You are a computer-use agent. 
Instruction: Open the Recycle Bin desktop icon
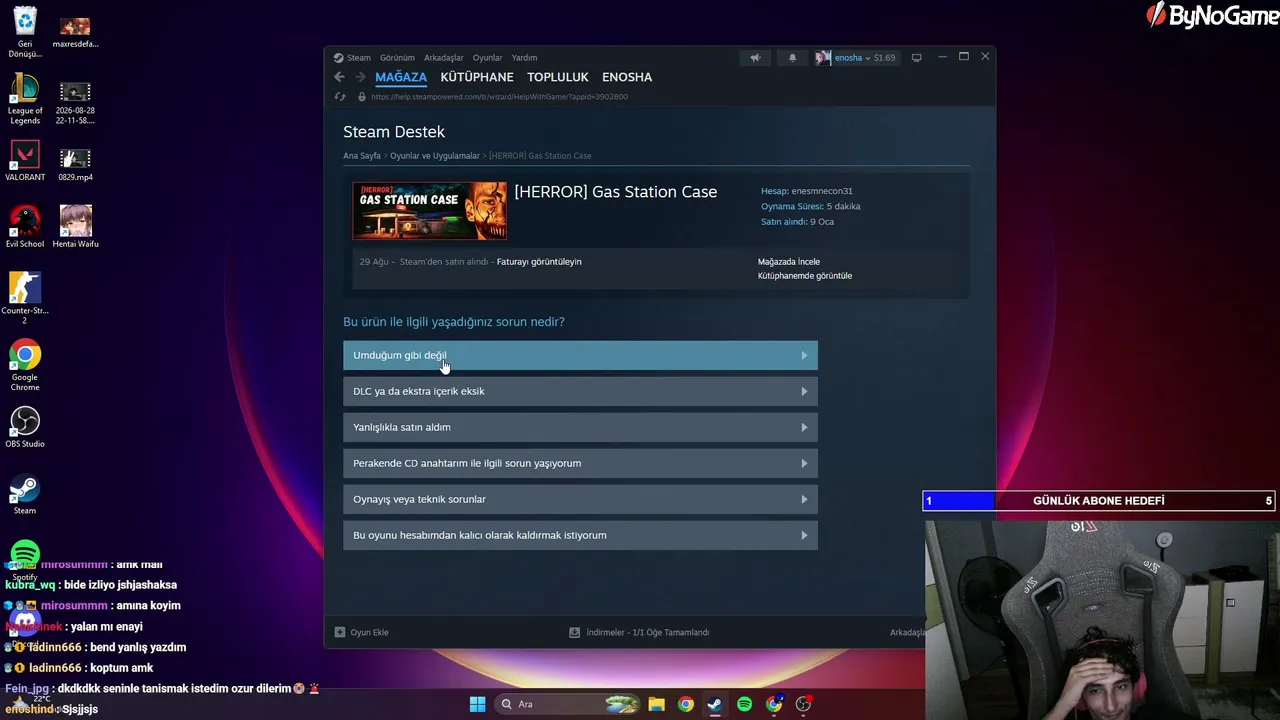25,20
